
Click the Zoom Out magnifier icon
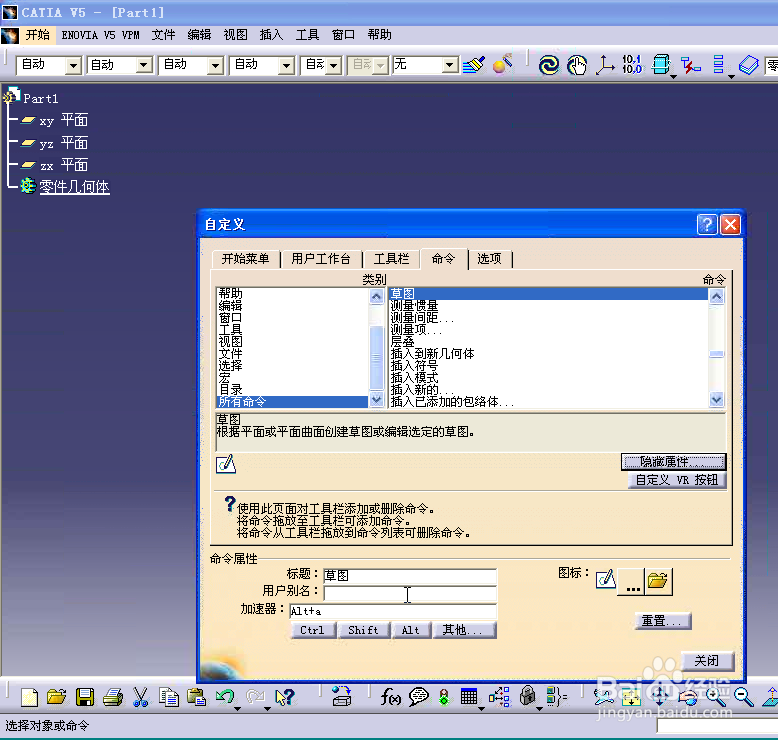(743, 697)
